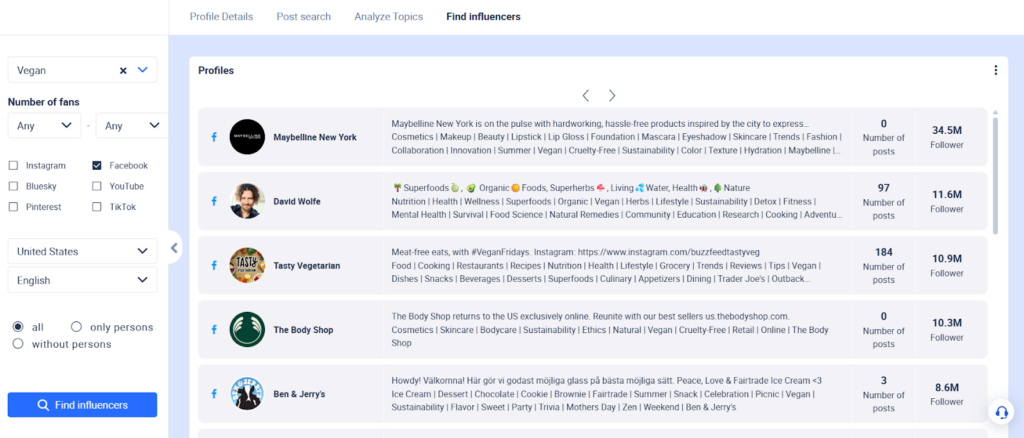Expand the United States country dropdown
The height and width of the screenshot is (438, 1024).
point(82,252)
